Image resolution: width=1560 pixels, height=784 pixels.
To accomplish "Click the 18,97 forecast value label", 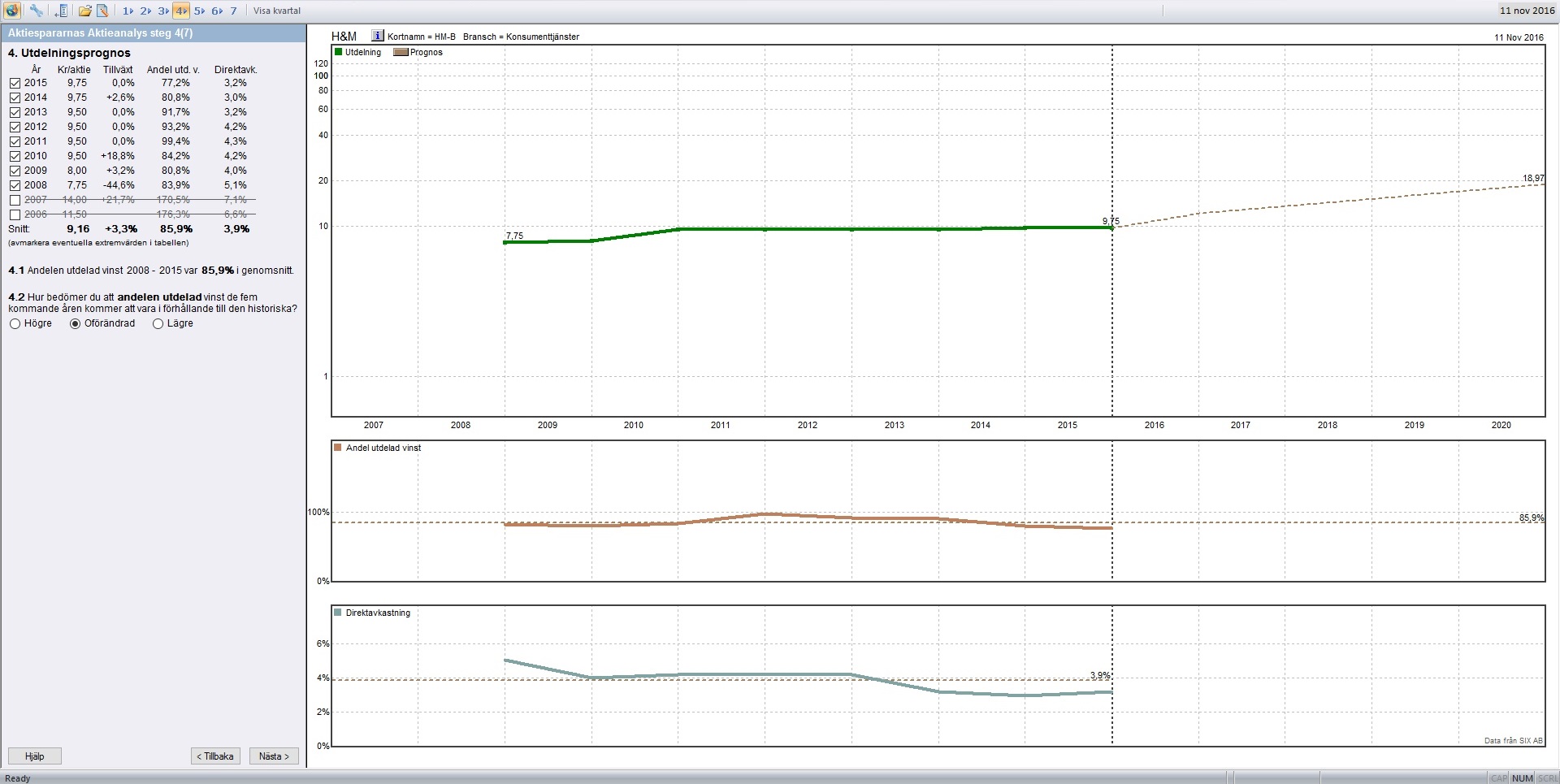I will point(1533,178).
